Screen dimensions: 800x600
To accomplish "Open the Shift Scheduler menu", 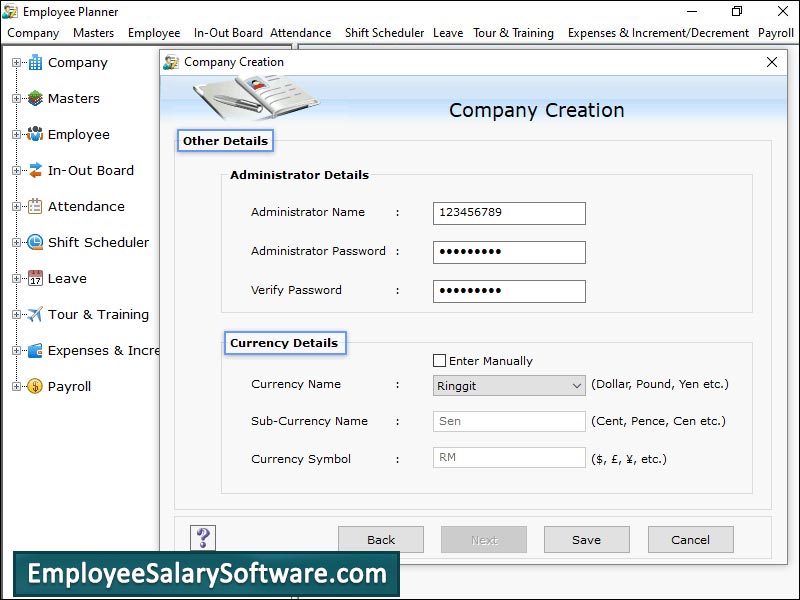I will [x=384, y=33].
